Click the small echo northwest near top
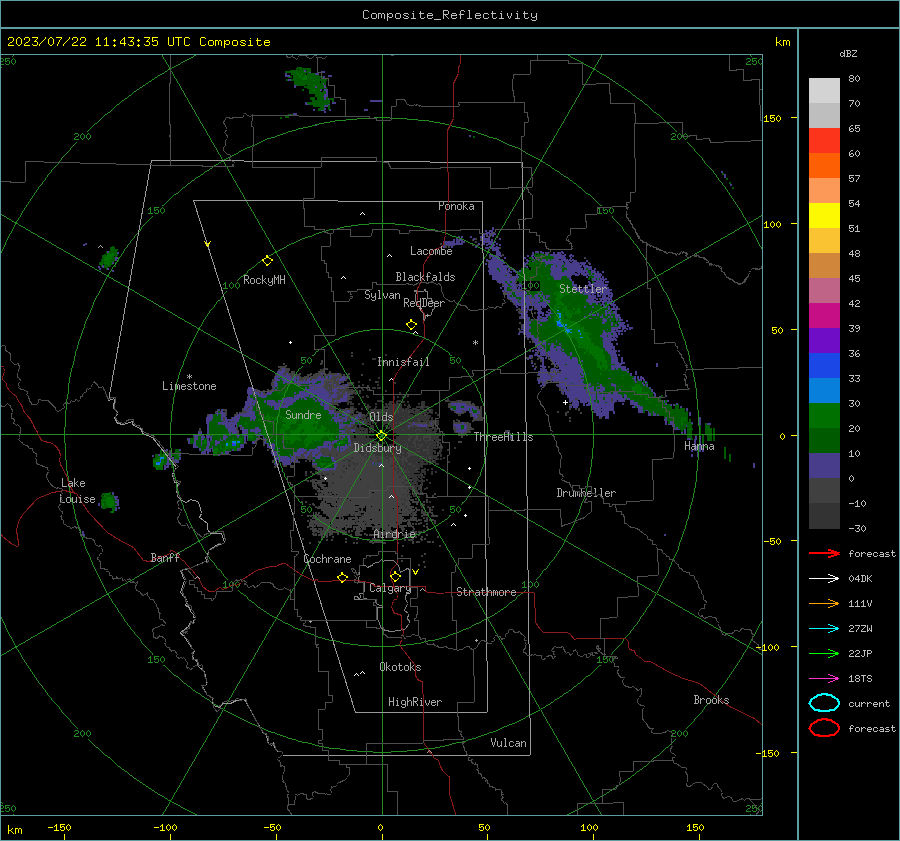The width and height of the screenshot is (900, 841). point(310,88)
